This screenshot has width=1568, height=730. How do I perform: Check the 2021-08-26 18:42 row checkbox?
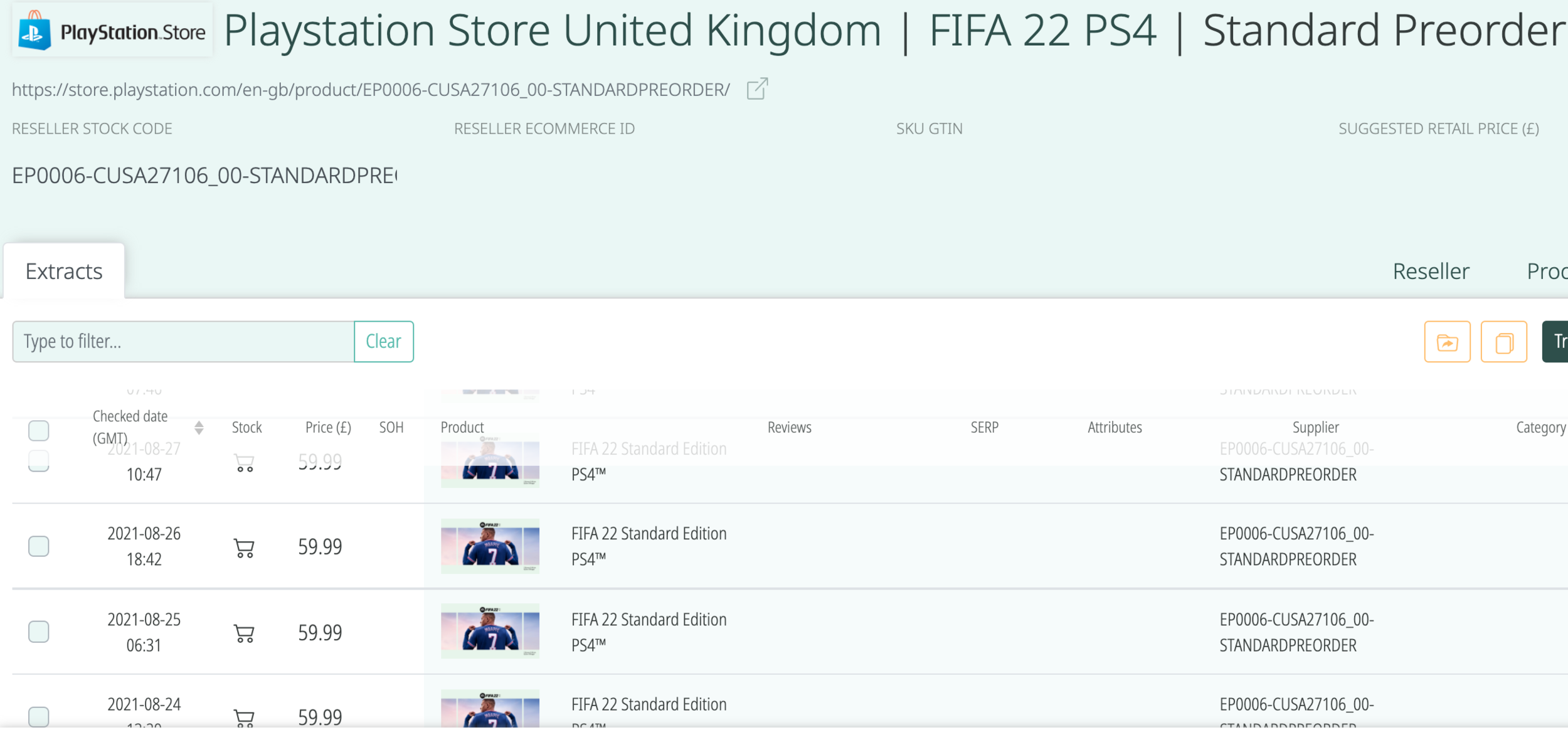point(39,546)
